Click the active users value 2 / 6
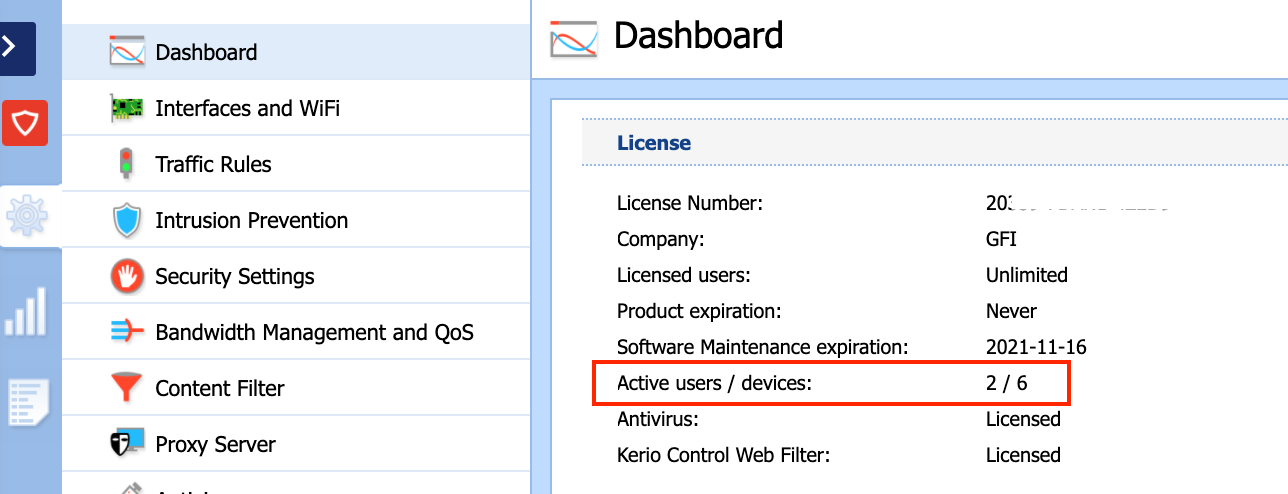The width and height of the screenshot is (1288, 494). click(x=1007, y=383)
